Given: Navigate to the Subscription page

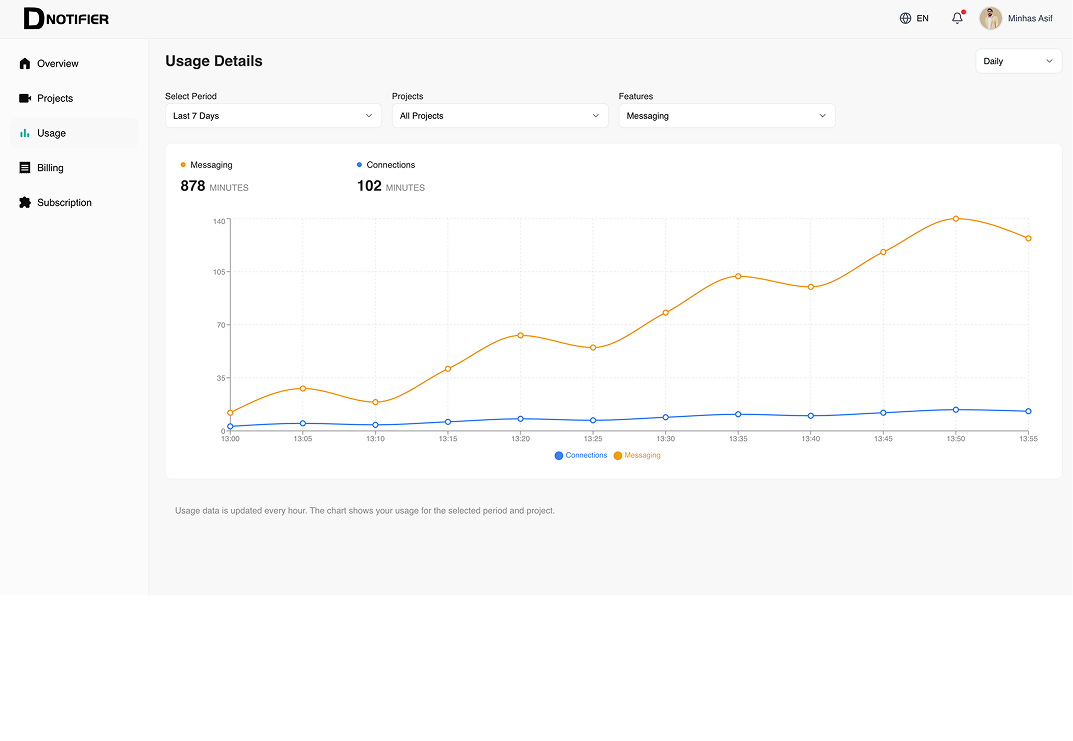Looking at the screenshot, I should 64,203.
